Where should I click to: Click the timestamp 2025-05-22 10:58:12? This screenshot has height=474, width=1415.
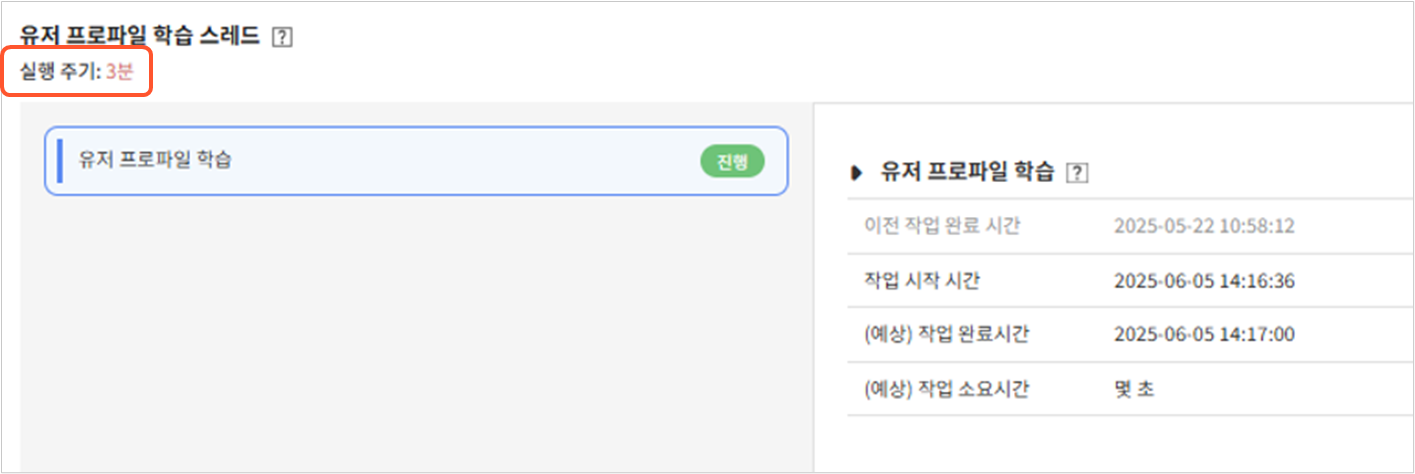1204,226
